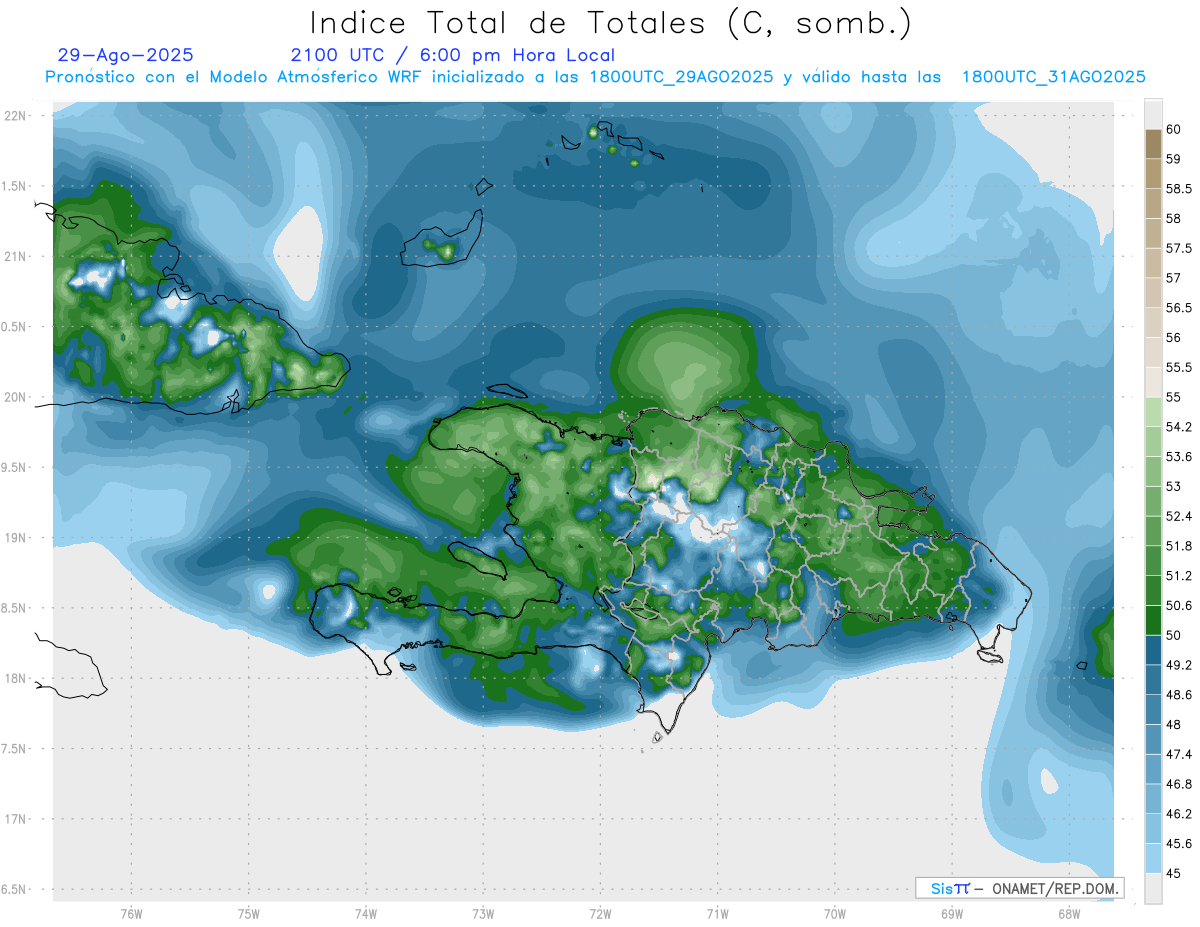Click the longitude label "68W"
This screenshot has width=1200, height=927.
[x=1068, y=913]
